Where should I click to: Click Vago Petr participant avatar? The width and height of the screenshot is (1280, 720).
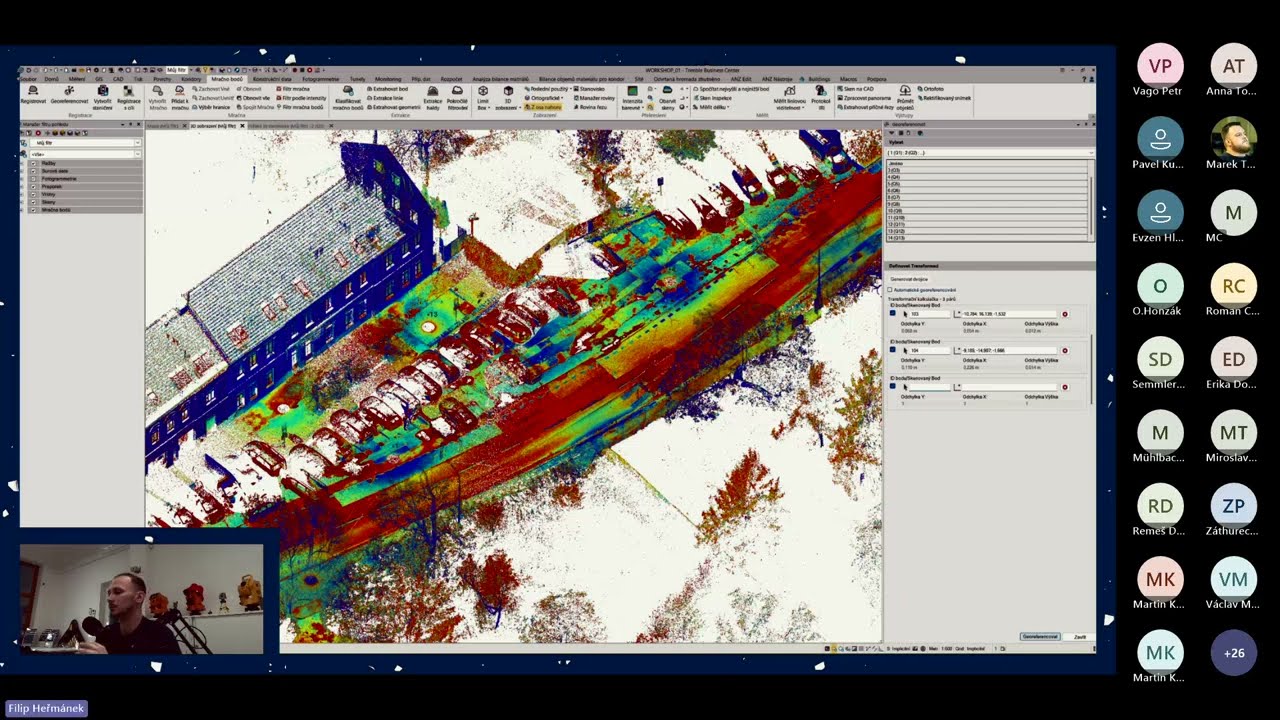1160,65
